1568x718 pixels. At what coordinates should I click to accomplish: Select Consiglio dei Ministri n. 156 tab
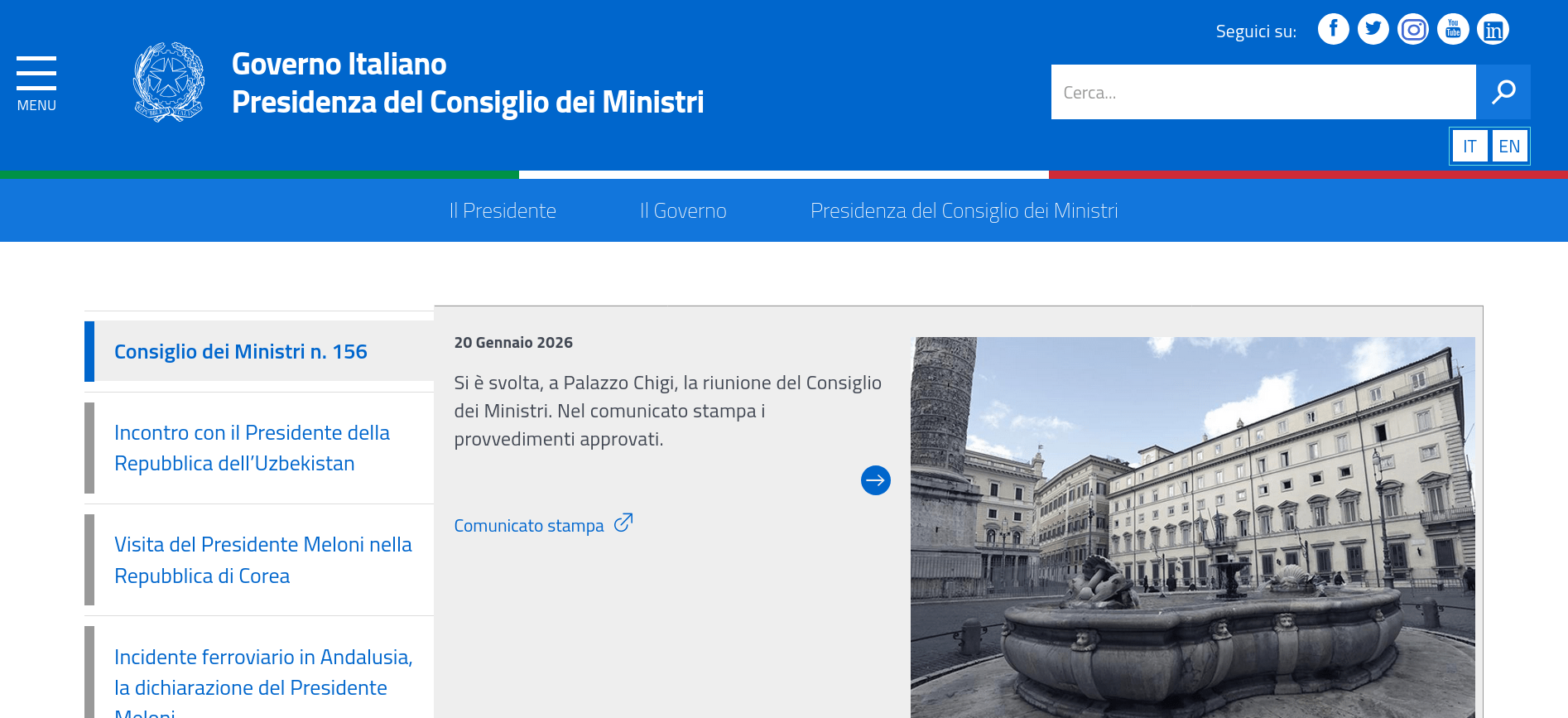tap(240, 352)
